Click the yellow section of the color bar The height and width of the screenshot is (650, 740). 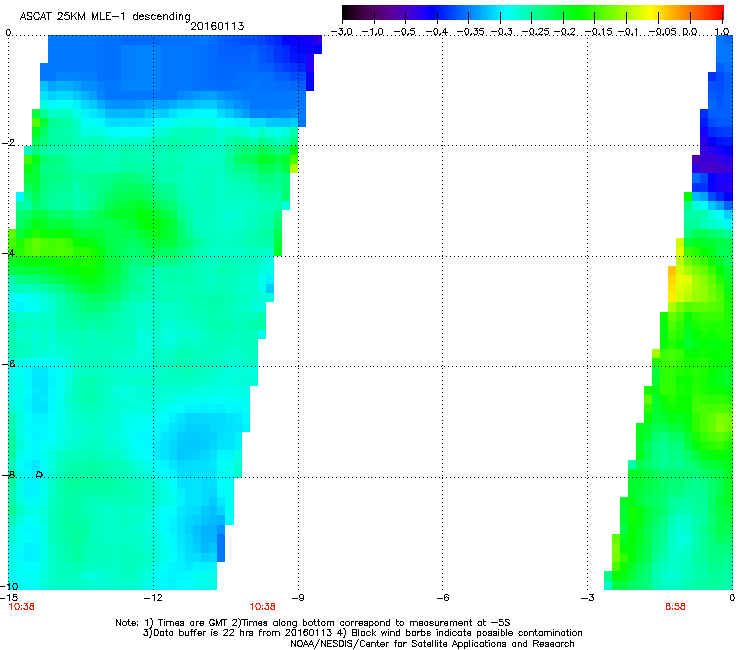coord(654,13)
